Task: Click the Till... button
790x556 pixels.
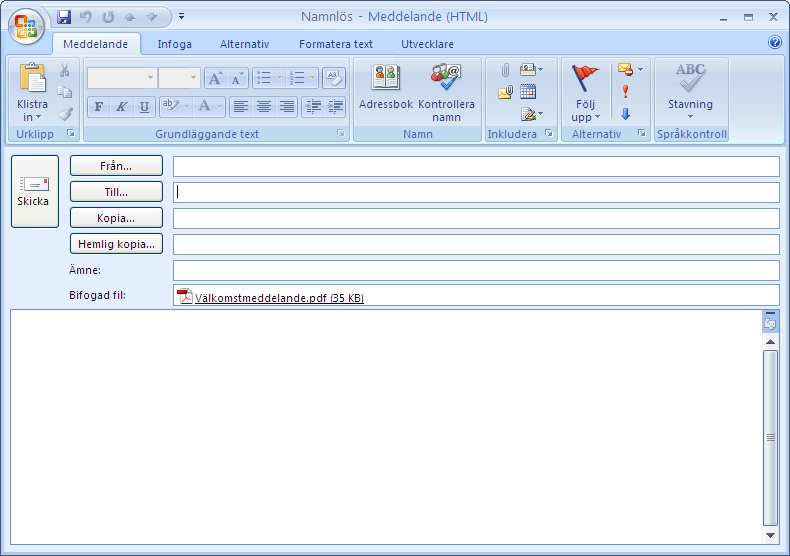Action: 116,192
